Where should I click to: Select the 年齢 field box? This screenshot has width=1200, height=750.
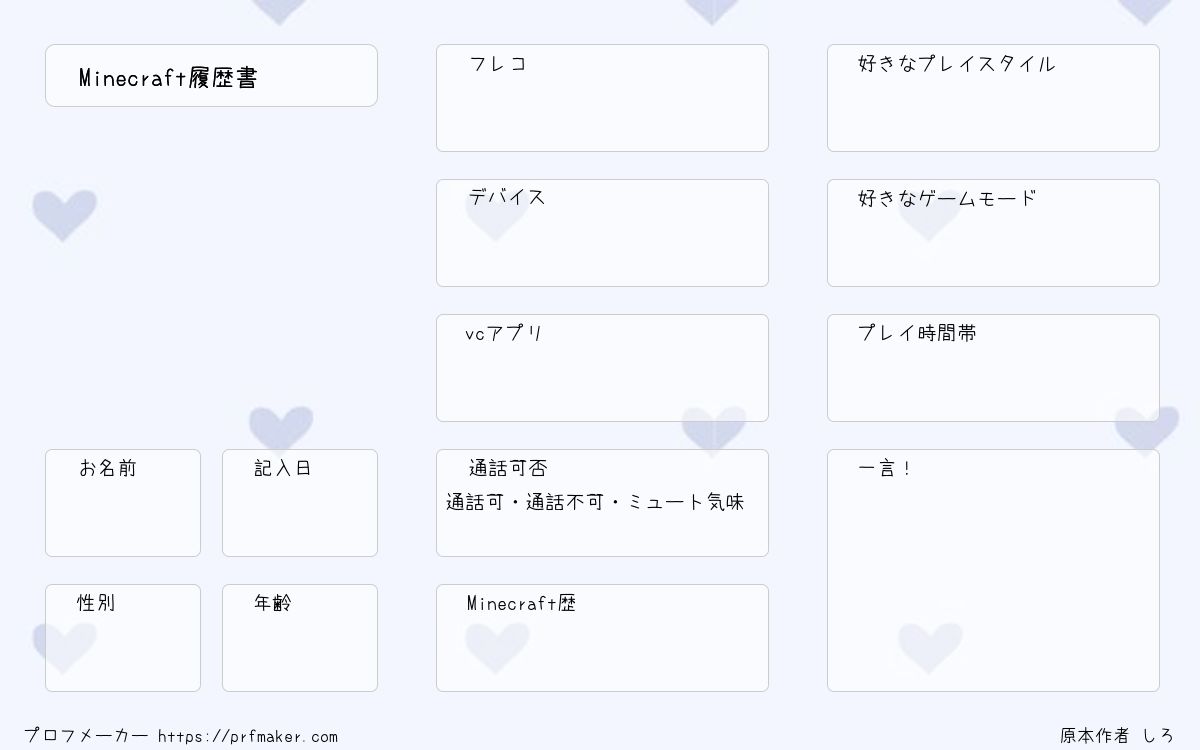(300, 638)
